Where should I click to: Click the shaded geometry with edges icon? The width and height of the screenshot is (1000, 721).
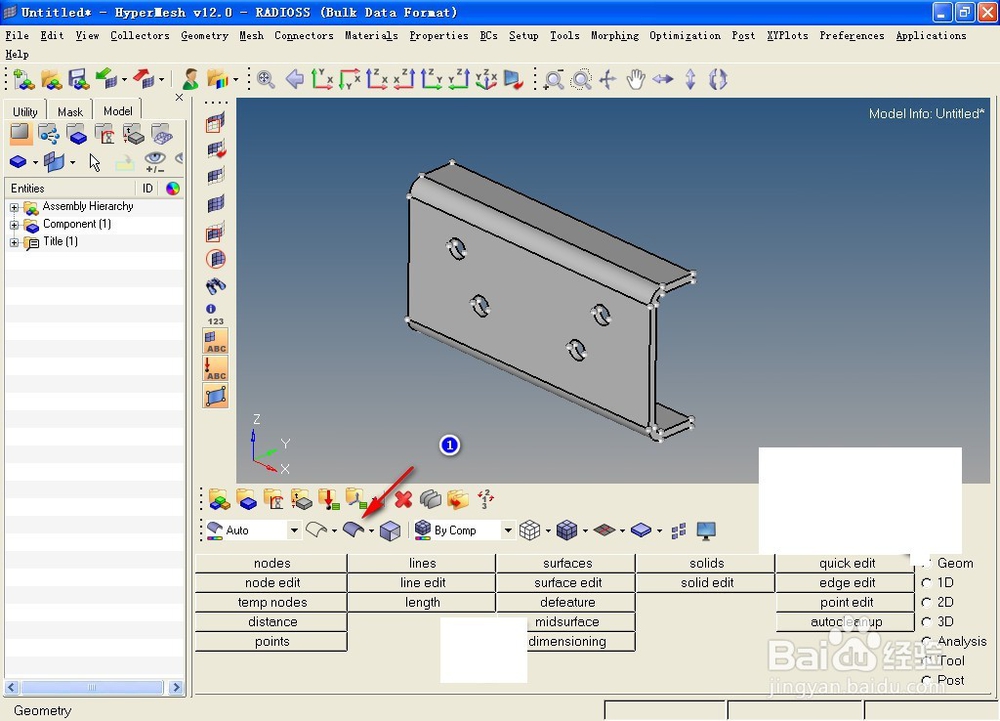(353, 529)
